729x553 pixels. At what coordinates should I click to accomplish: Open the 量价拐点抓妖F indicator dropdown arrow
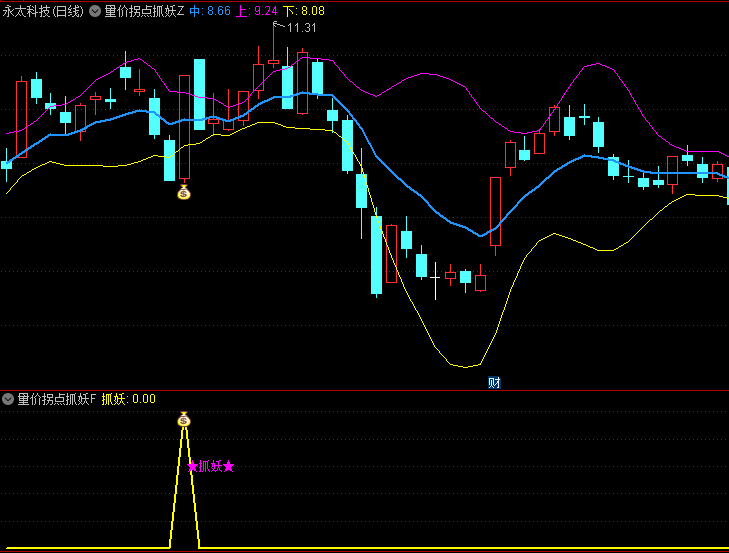[8, 399]
